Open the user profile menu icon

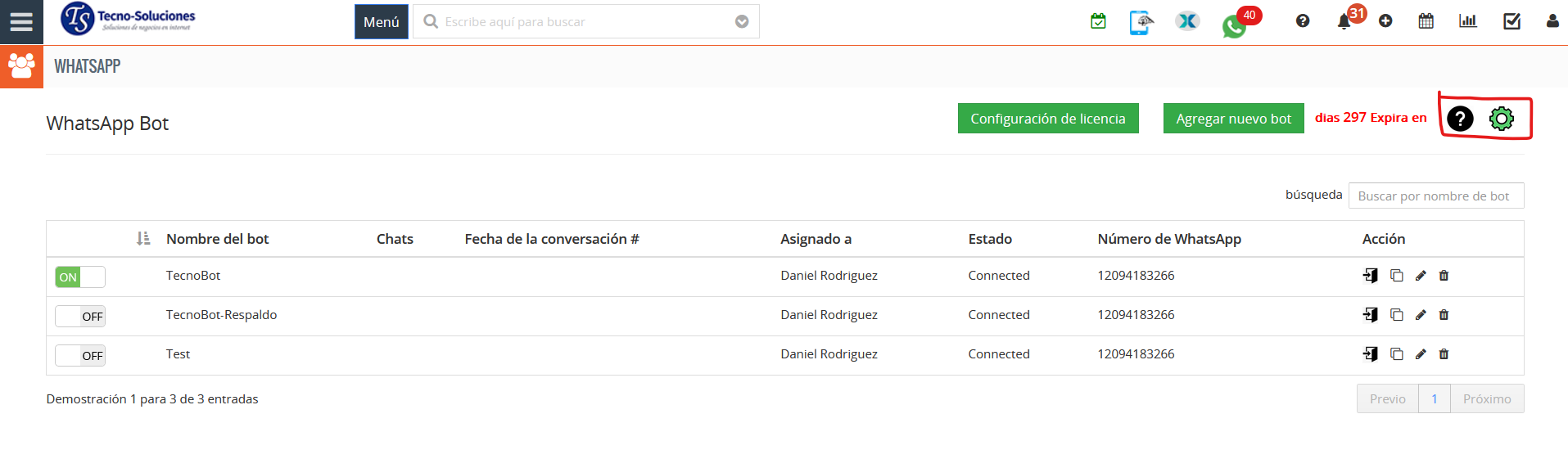1552,21
